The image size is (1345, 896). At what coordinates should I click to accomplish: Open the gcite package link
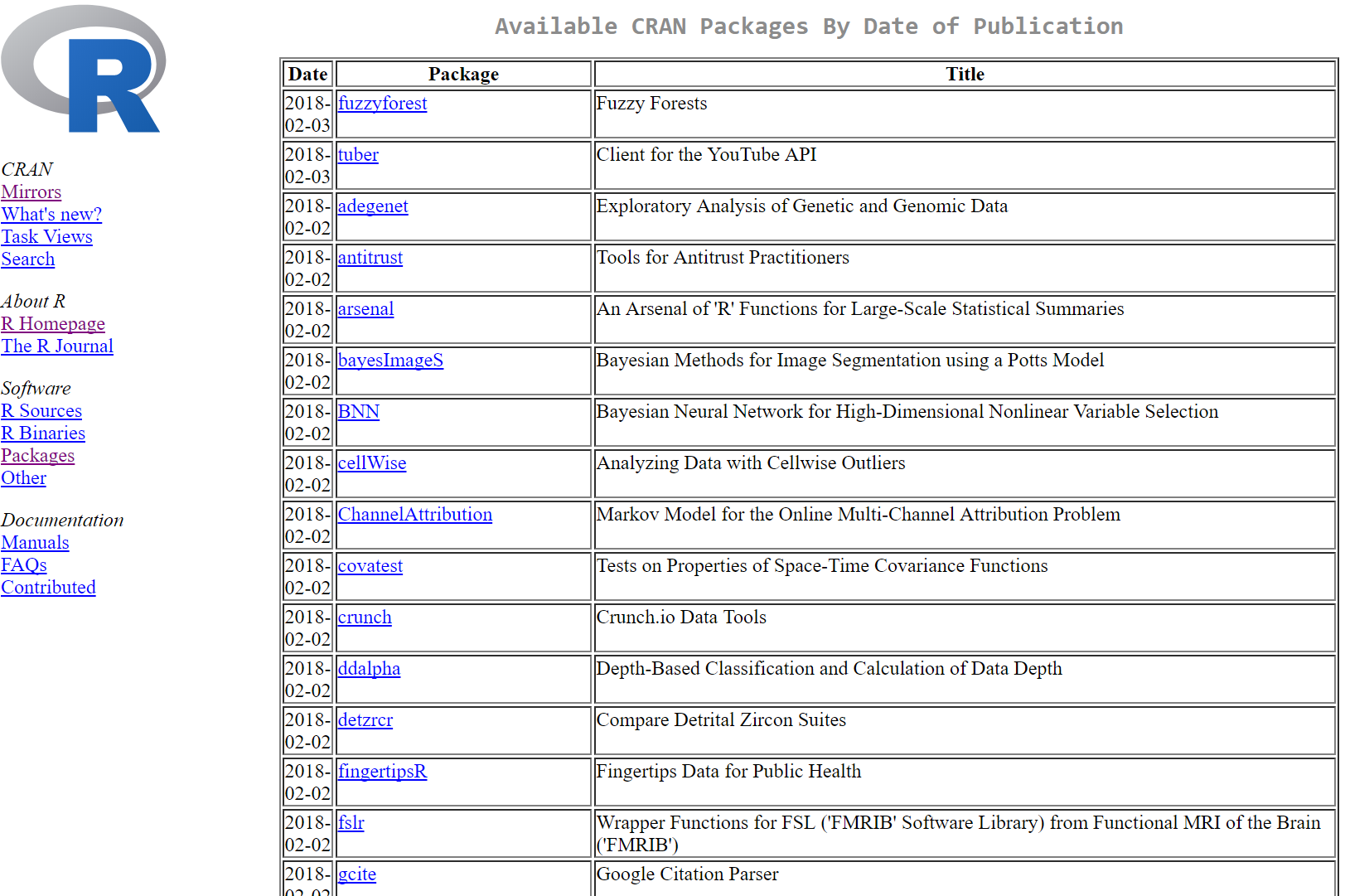pos(356,874)
